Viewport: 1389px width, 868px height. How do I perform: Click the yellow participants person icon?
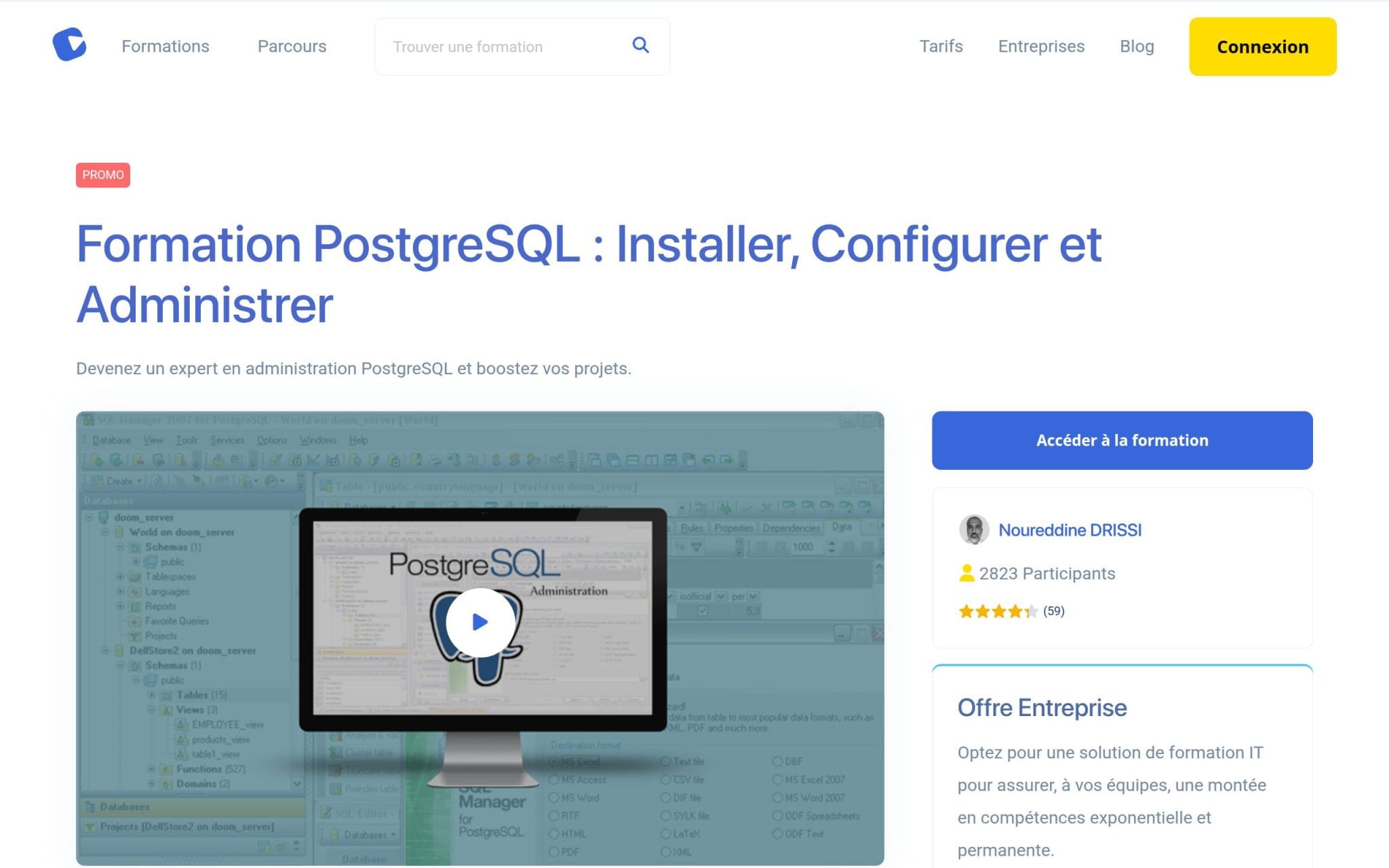coord(966,573)
